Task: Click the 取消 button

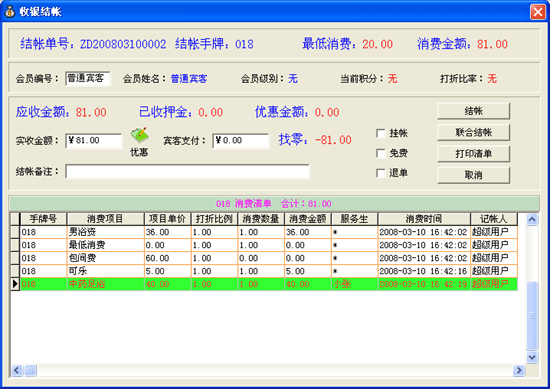Action: click(473, 175)
